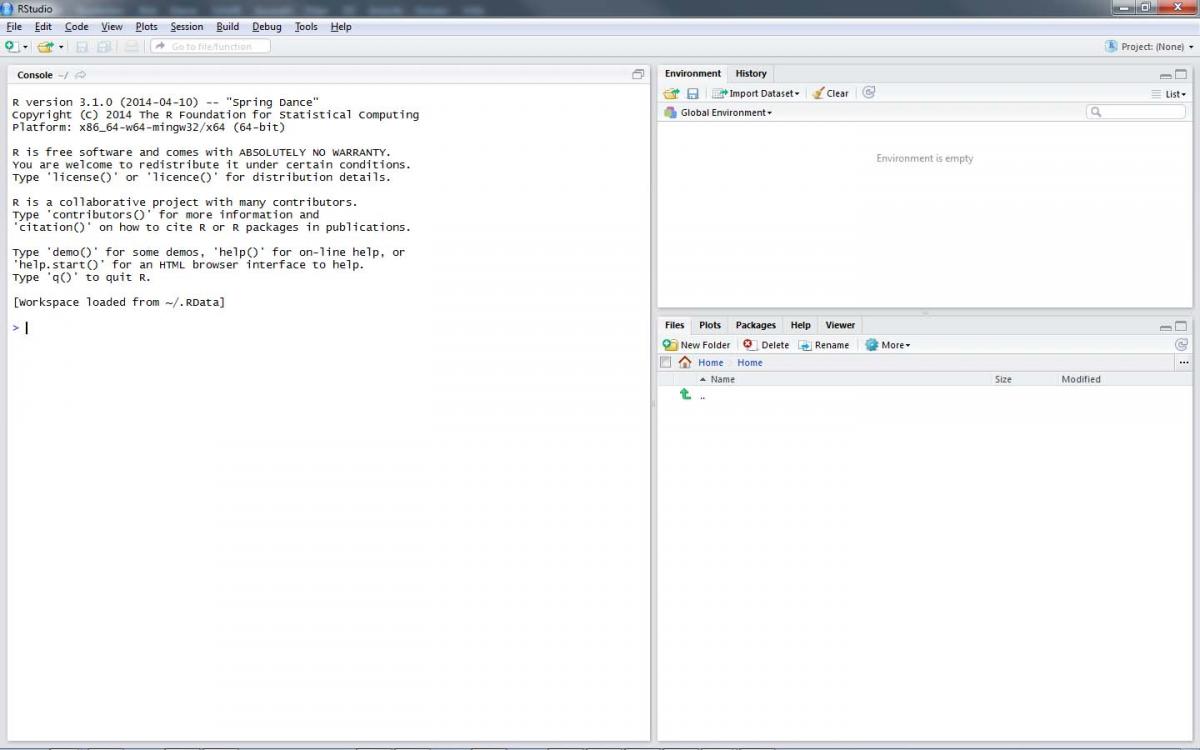Open the New File dropdown arrow
Viewport: 1200px width, 750px height.
coord(25,47)
